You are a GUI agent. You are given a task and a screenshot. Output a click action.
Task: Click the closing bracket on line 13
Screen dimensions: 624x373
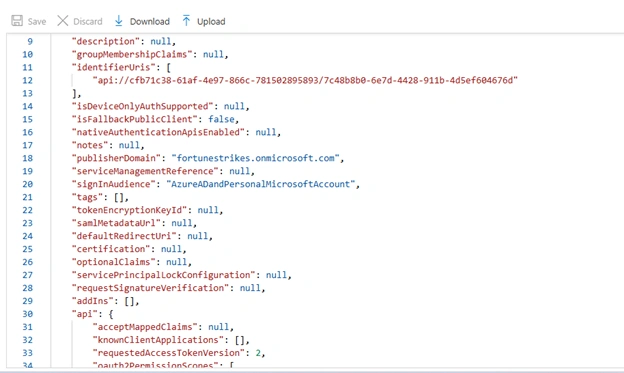(x=74, y=94)
